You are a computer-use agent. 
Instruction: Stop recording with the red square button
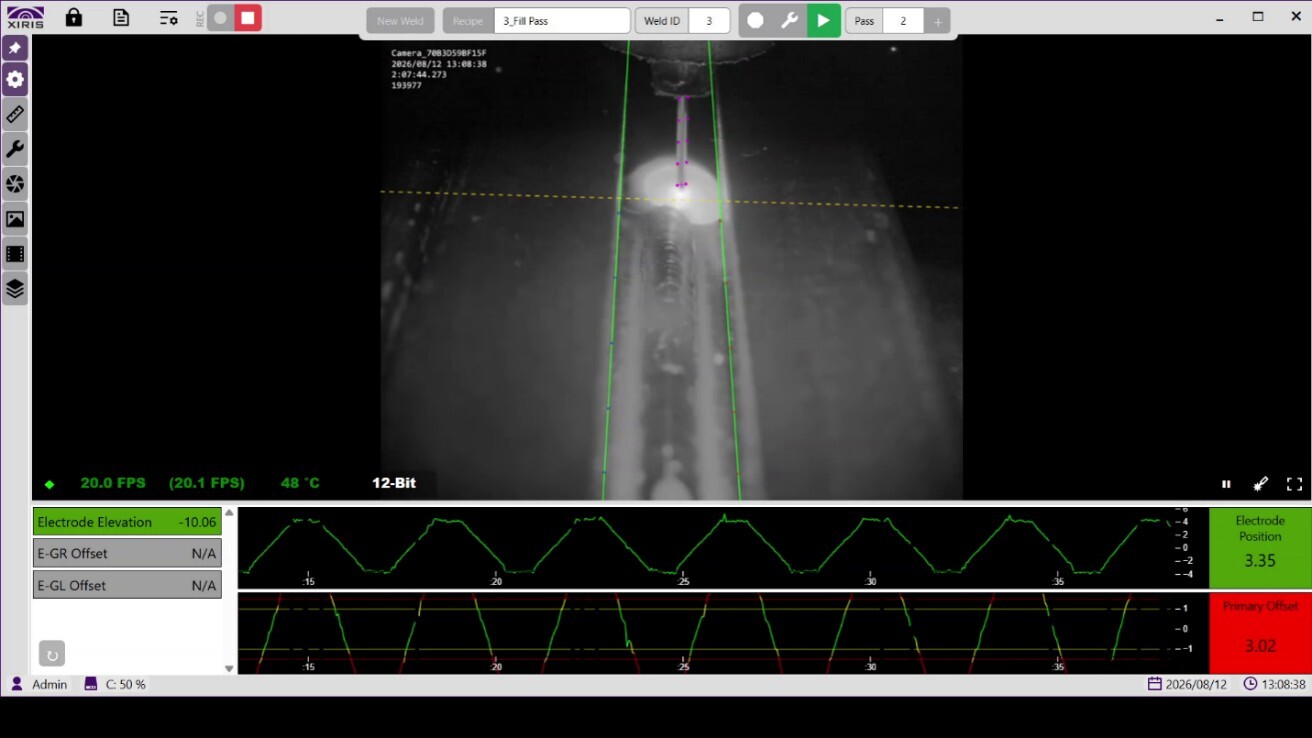(x=248, y=18)
